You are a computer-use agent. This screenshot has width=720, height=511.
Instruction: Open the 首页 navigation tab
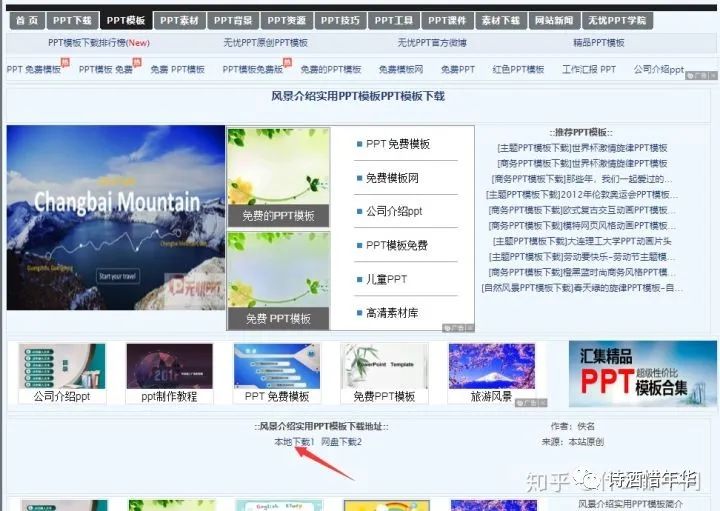pyautogui.click(x=27, y=20)
